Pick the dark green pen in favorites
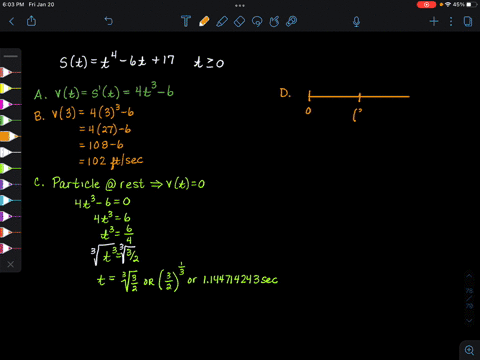Screen dimensions: 480x360 (x=10, y=120)
